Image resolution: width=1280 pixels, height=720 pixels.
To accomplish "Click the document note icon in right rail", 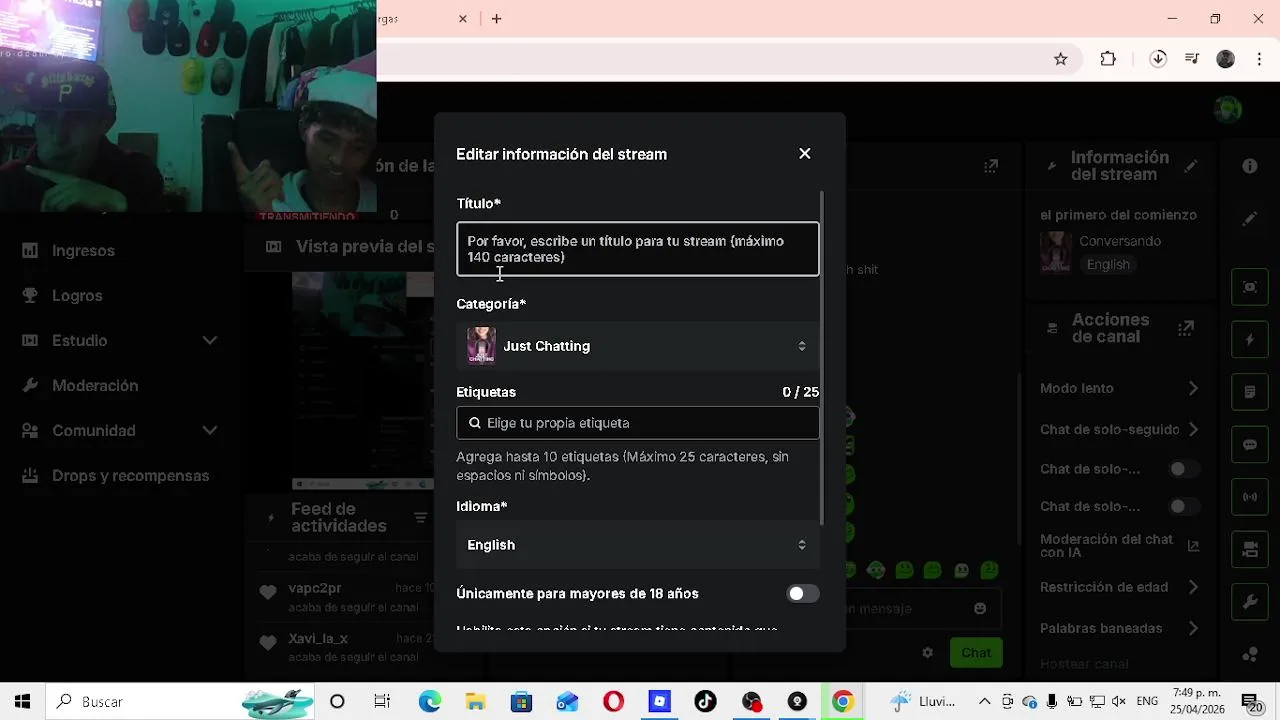I will pyautogui.click(x=1250, y=392).
